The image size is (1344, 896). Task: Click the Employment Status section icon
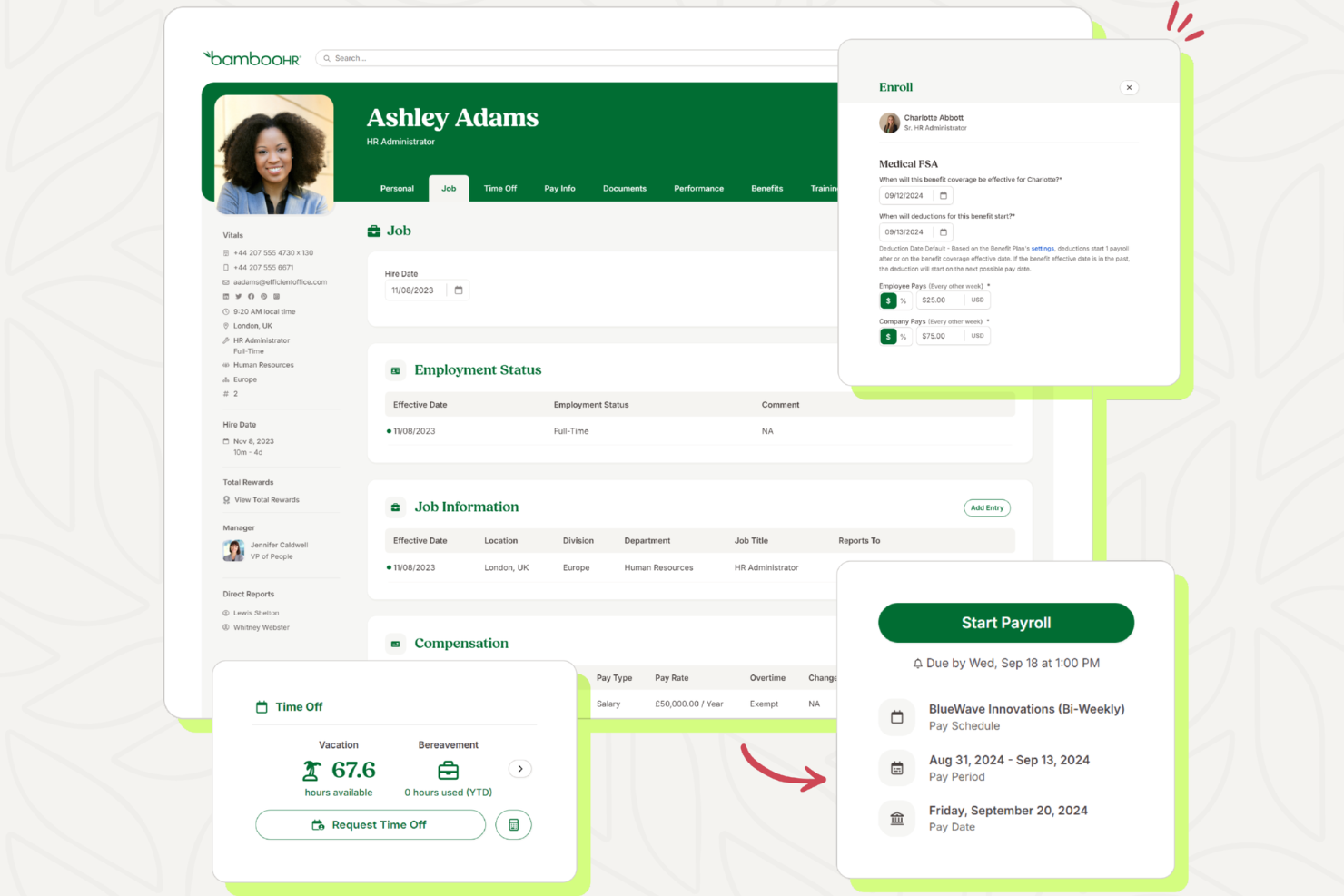(395, 370)
